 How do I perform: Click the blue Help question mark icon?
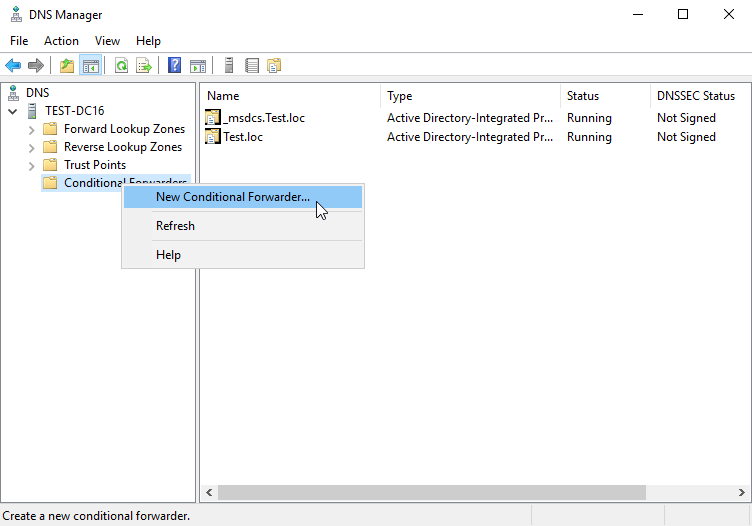[x=175, y=65]
